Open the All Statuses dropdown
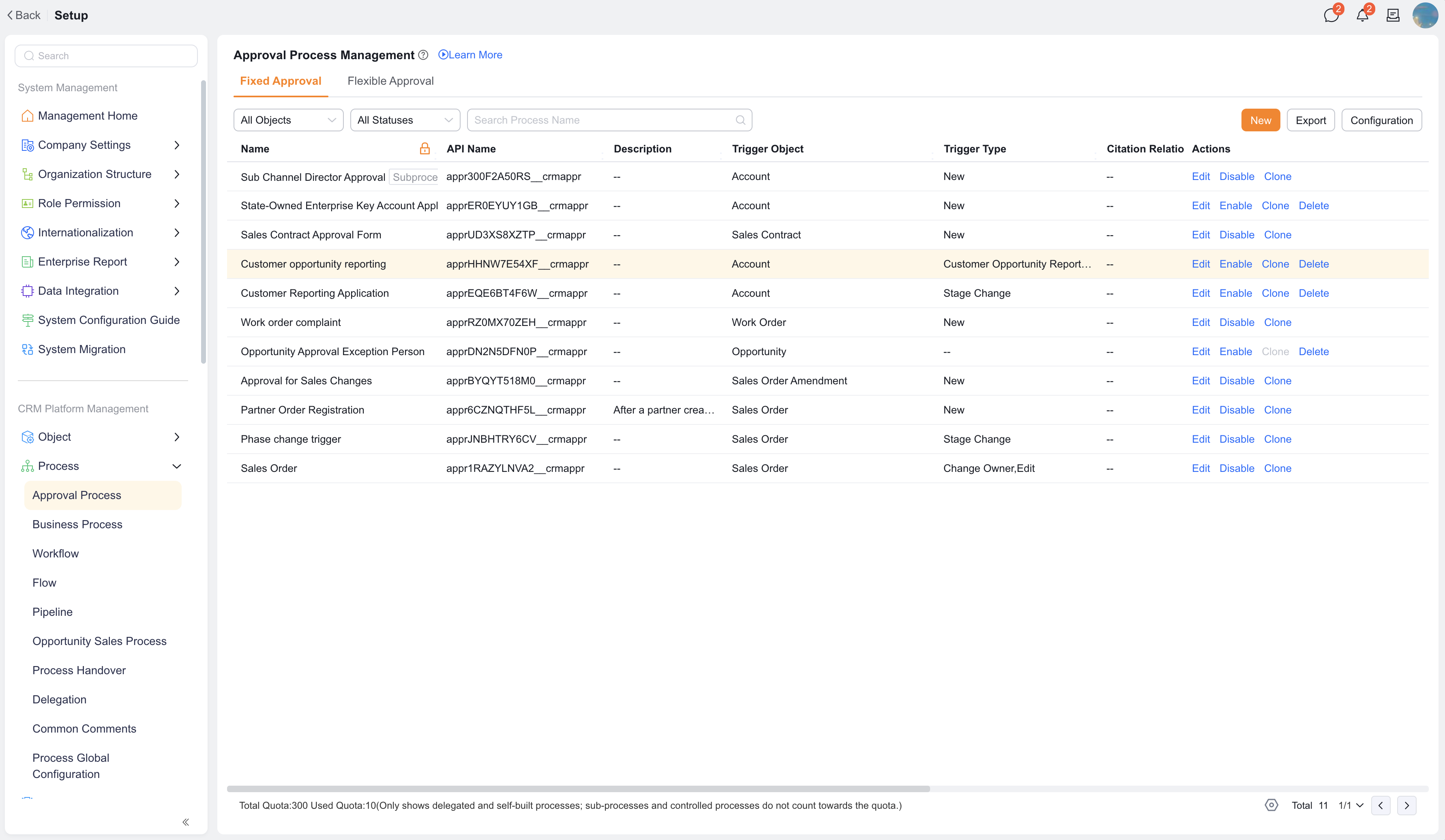The height and width of the screenshot is (840, 1445). pos(405,120)
